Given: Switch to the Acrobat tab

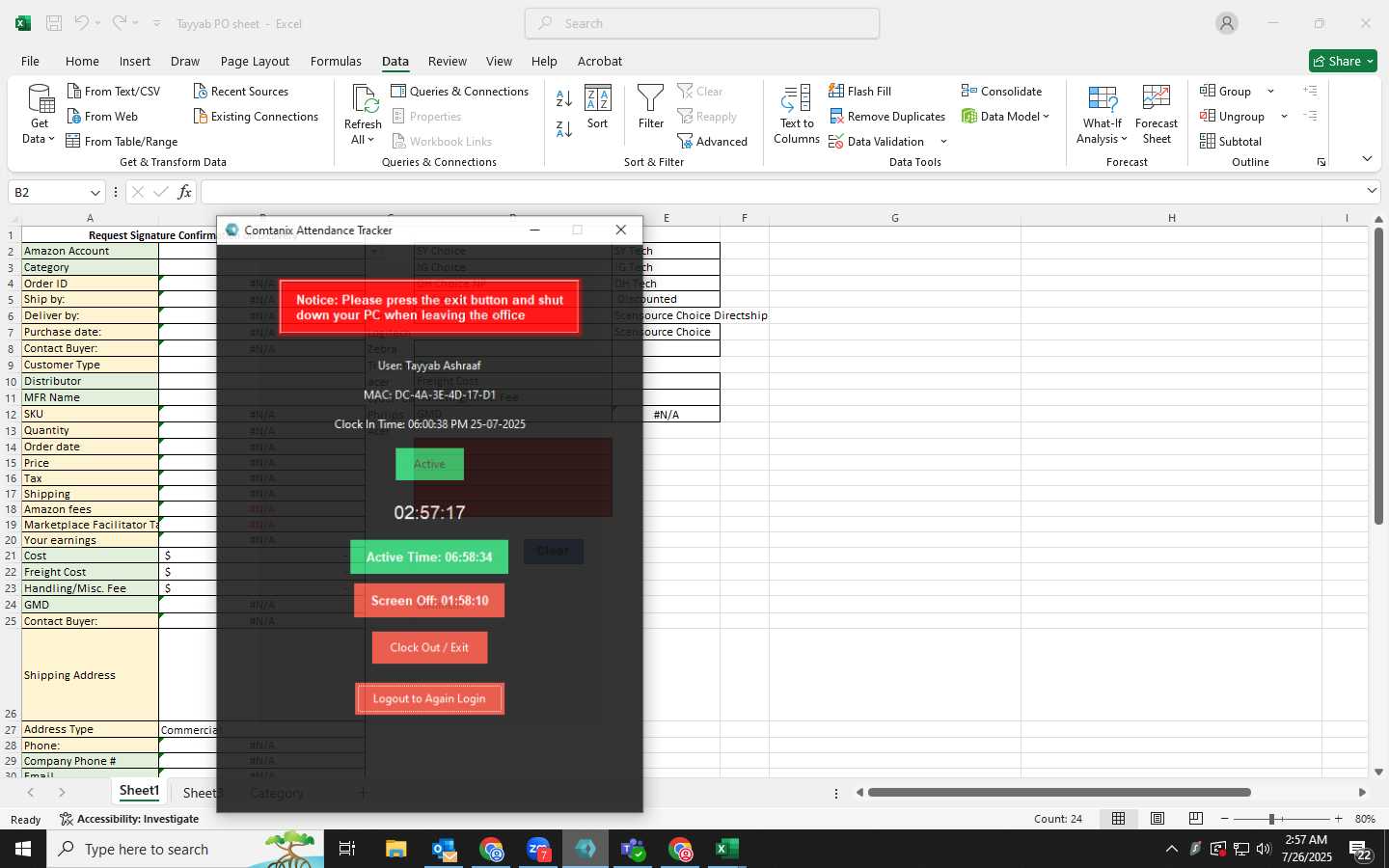Looking at the screenshot, I should click(600, 61).
